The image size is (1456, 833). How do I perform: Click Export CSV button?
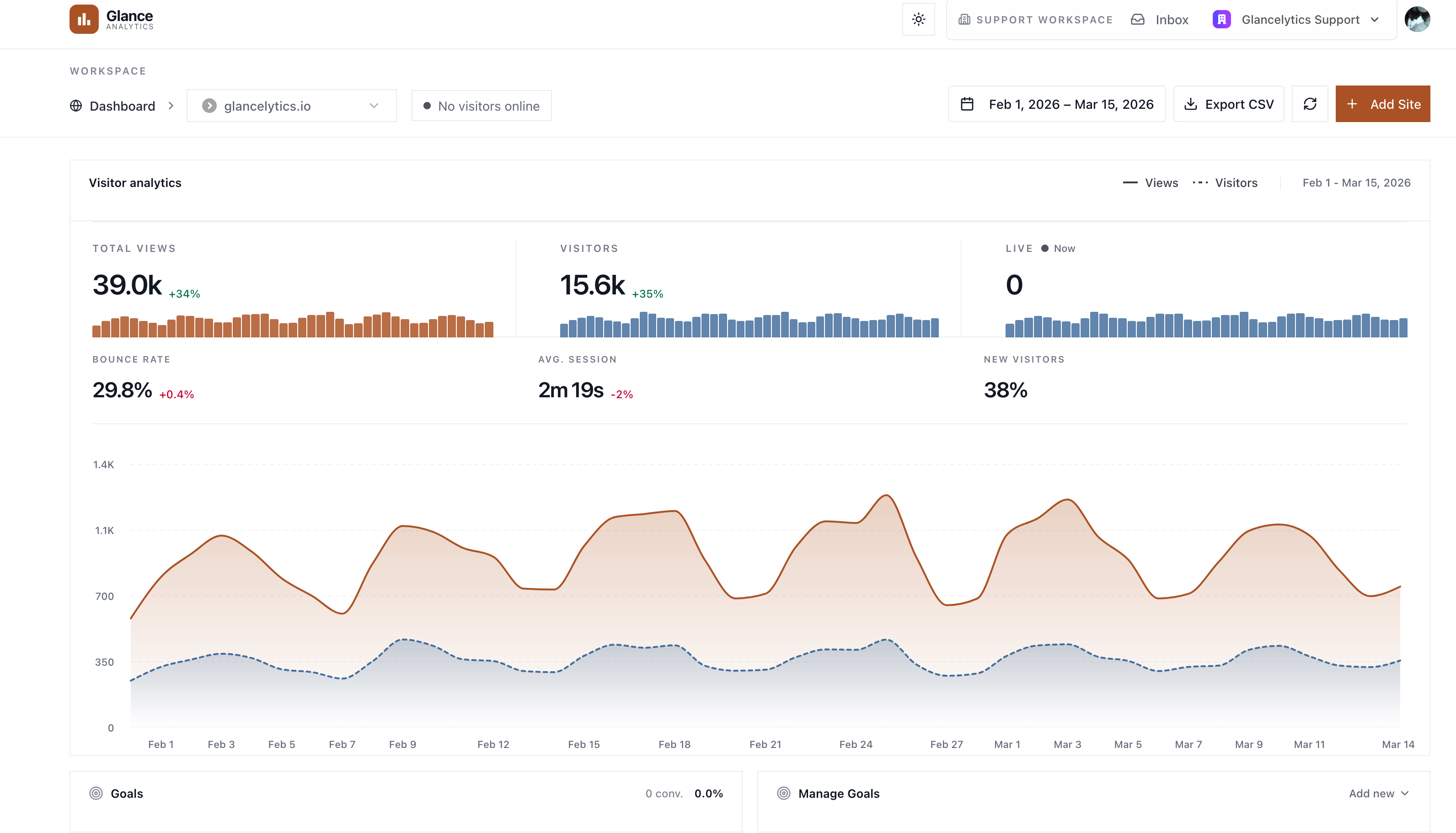pyautogui.click(x=1228, y=104)
